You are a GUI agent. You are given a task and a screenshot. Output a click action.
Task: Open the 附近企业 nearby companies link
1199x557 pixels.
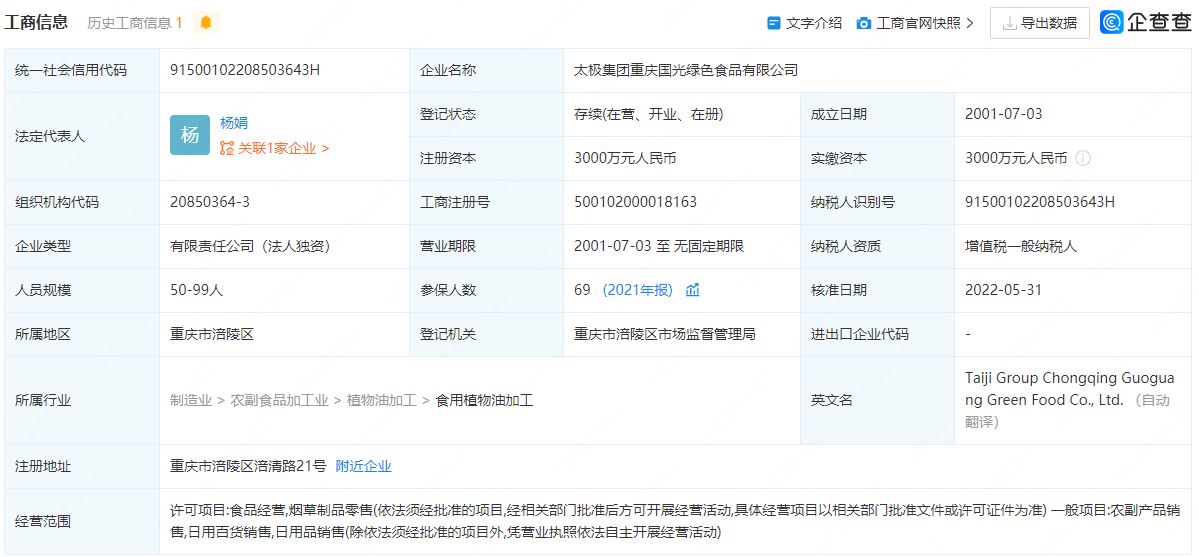coord(363,466)
